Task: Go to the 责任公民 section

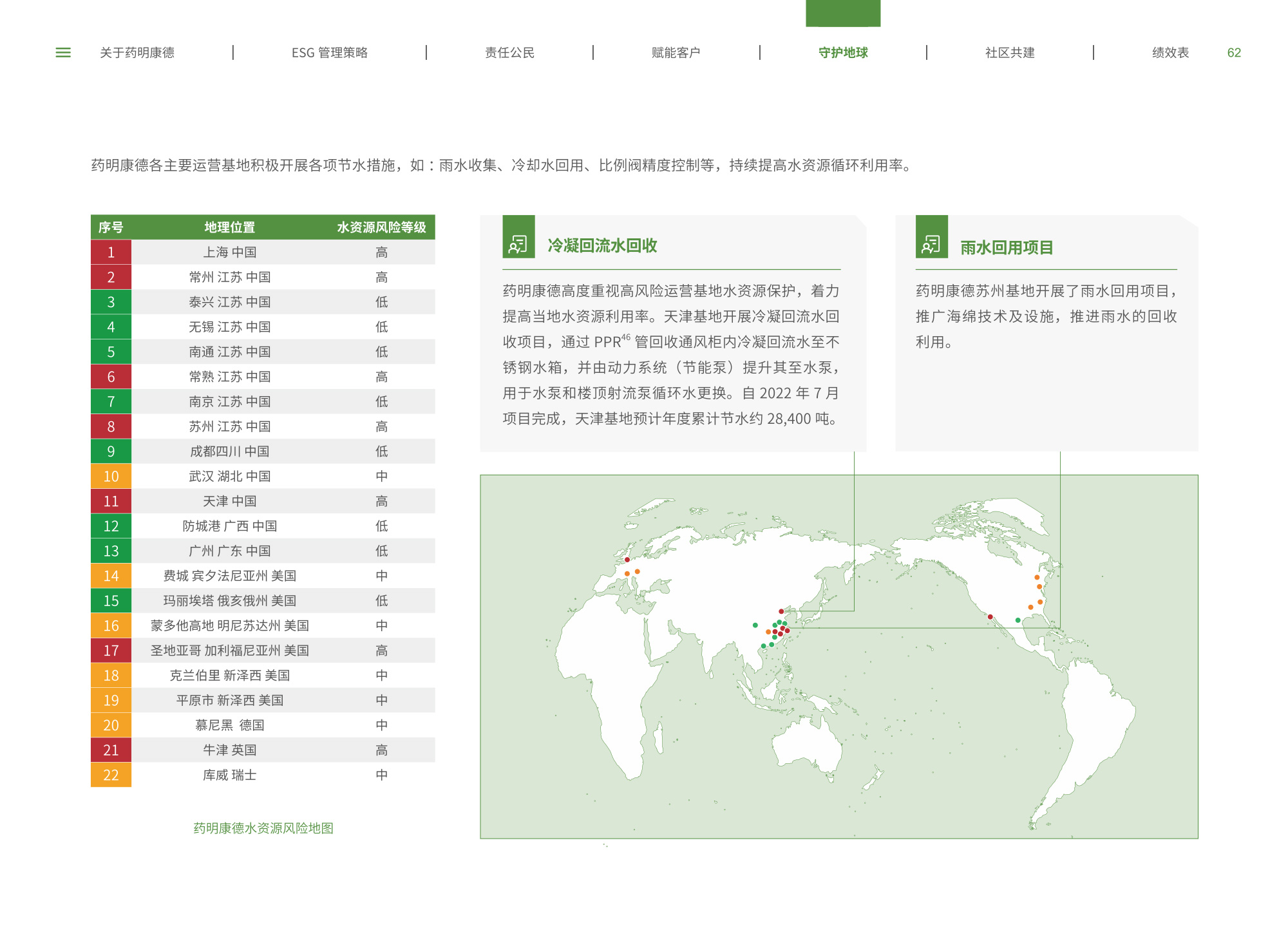Action: pos(509,53)
